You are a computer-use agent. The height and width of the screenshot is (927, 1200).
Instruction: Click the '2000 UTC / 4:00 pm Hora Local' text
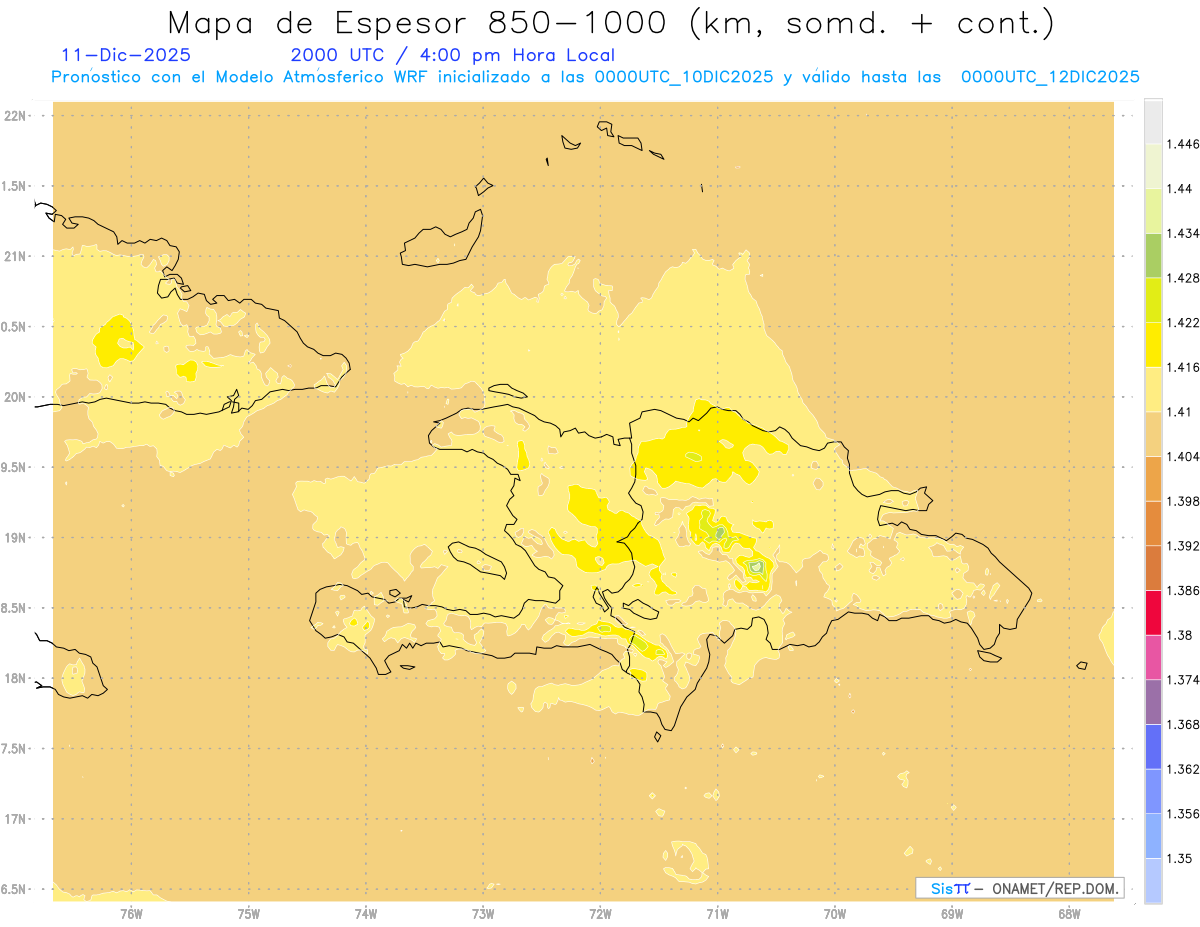coord(453,55)
